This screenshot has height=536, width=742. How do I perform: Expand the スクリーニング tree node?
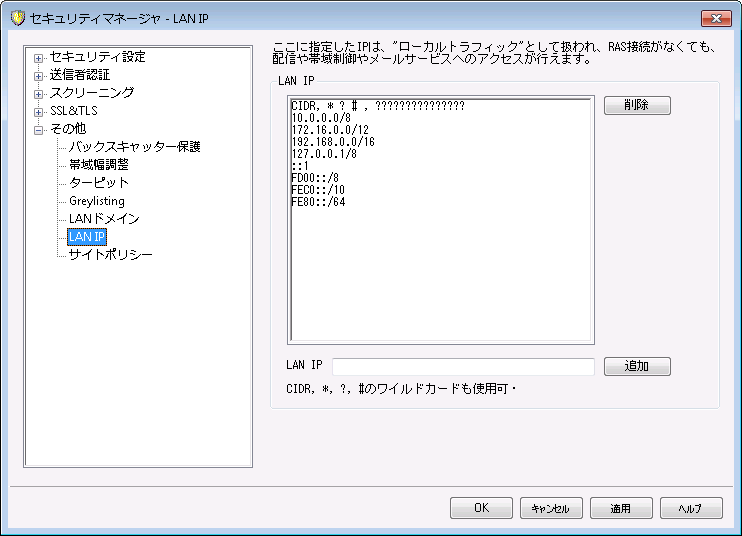point(38,93)
